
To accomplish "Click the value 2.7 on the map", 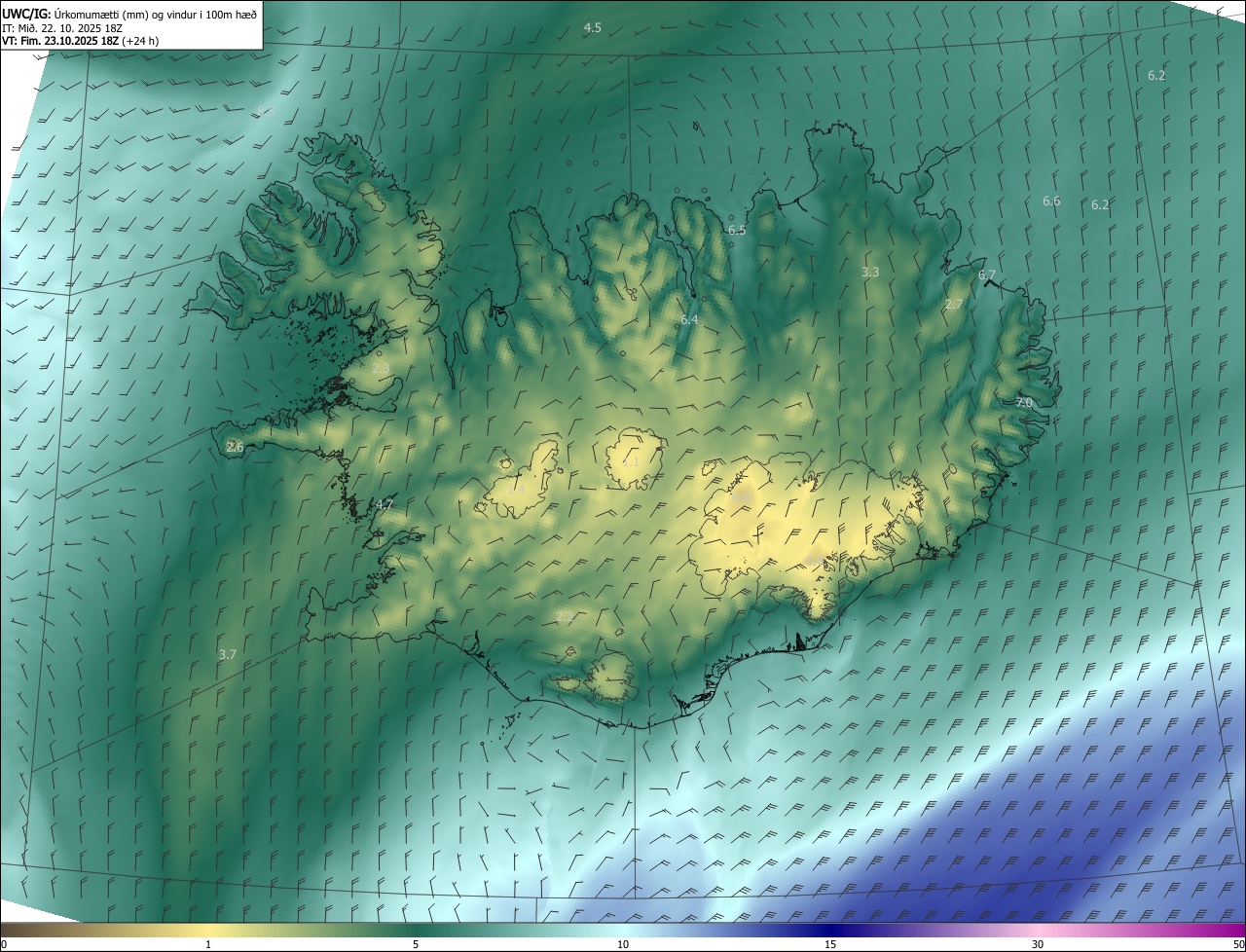I will [954, 304].
